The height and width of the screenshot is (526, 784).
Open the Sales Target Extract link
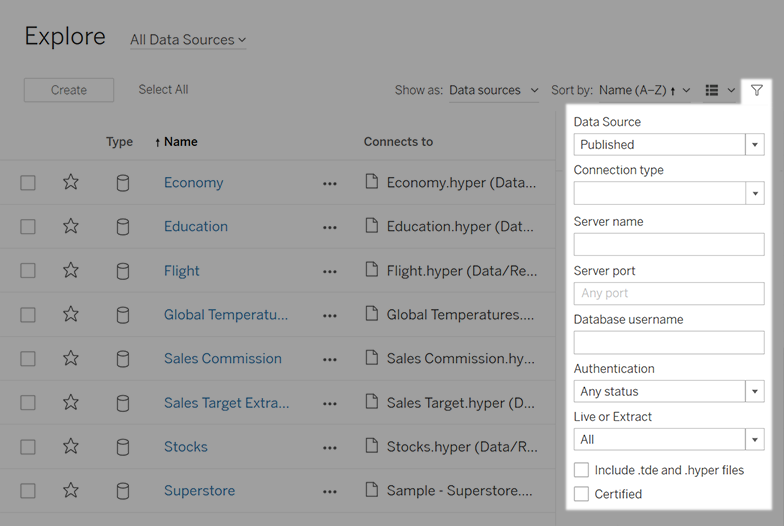point(226,403)
